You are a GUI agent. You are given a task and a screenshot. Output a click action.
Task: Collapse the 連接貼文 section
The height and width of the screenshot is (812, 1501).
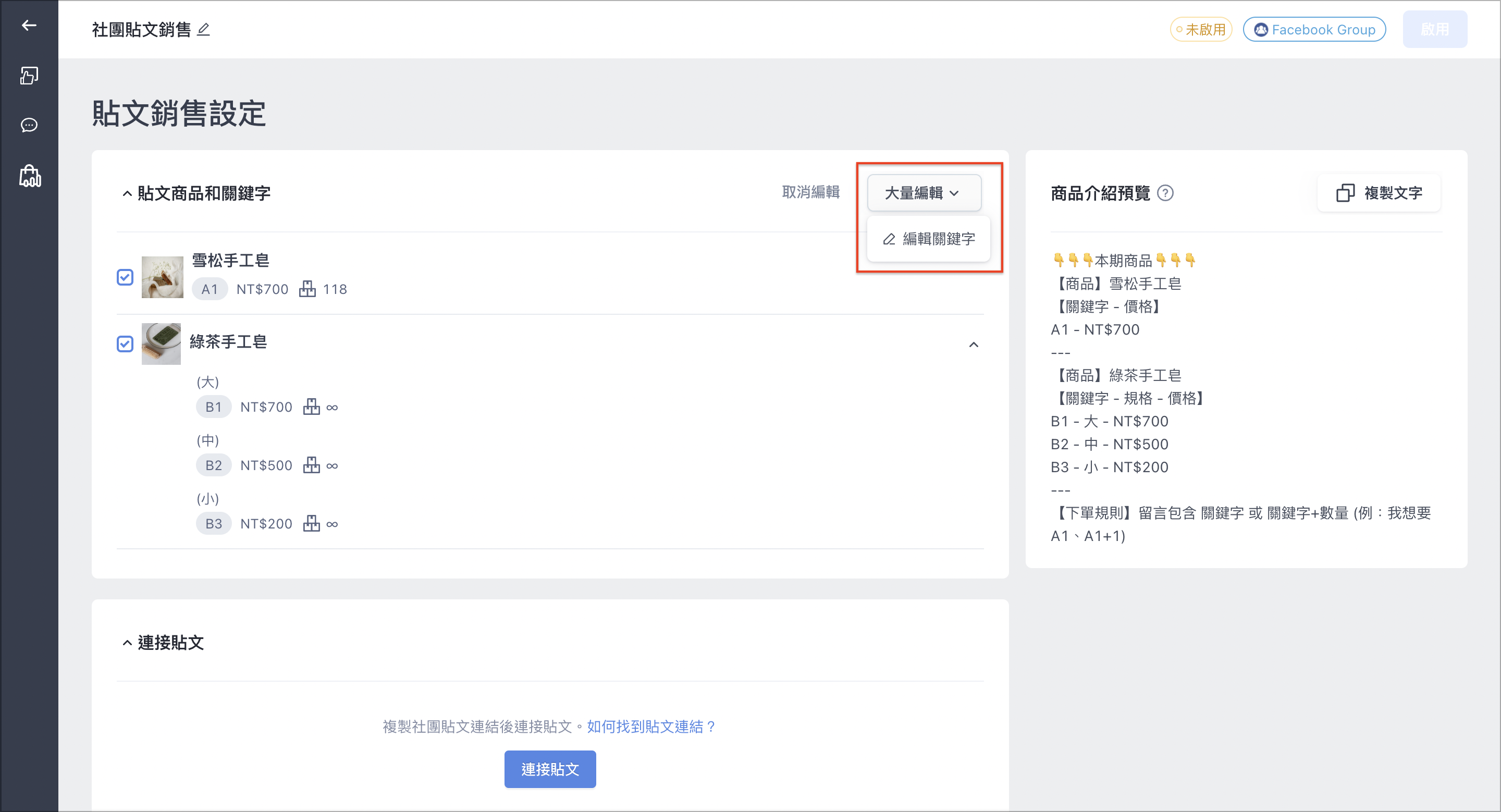127,643
